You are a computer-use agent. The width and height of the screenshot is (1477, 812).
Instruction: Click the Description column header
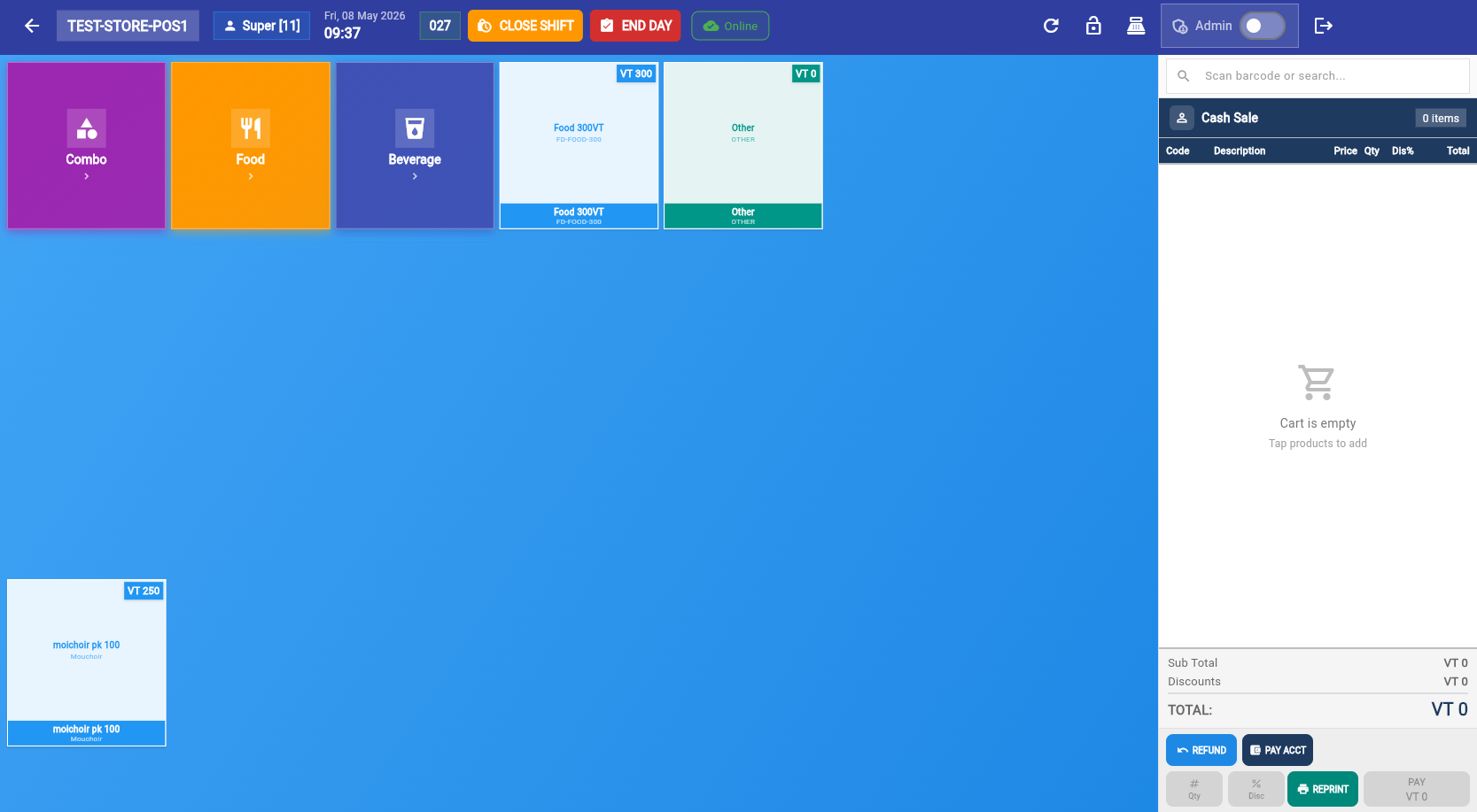click(1240, 151)
